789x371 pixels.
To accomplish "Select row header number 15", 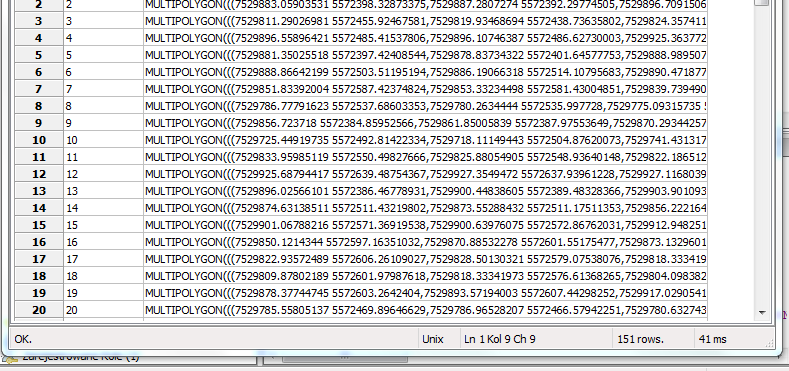I will (39, 225).
